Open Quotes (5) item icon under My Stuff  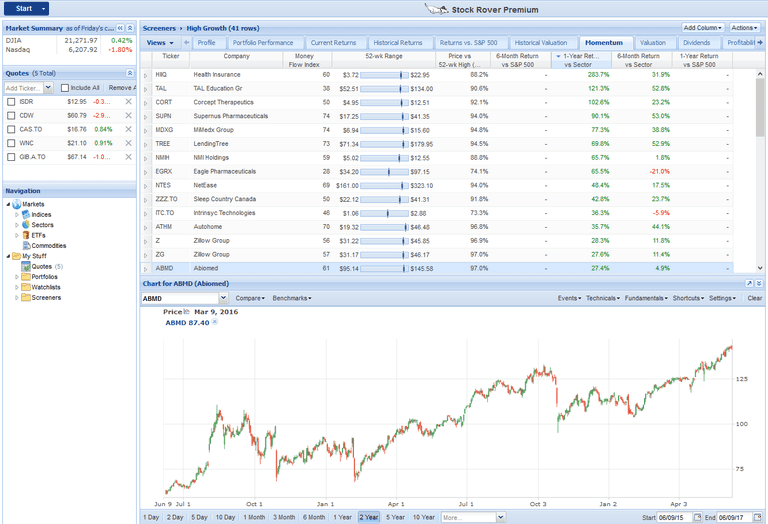tap(26, 266)
